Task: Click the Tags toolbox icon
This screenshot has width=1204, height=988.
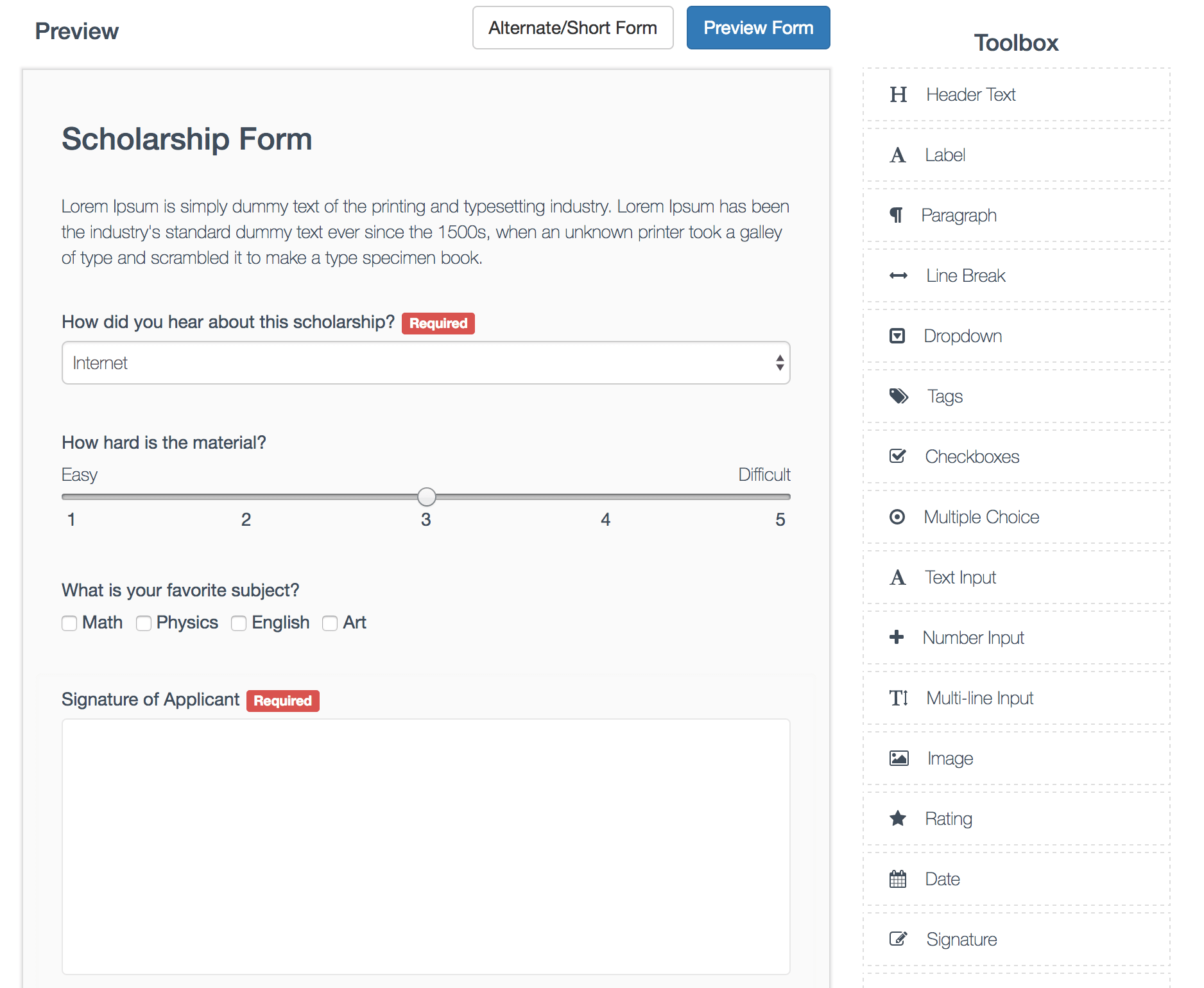Action: click(x=899, y=396)
